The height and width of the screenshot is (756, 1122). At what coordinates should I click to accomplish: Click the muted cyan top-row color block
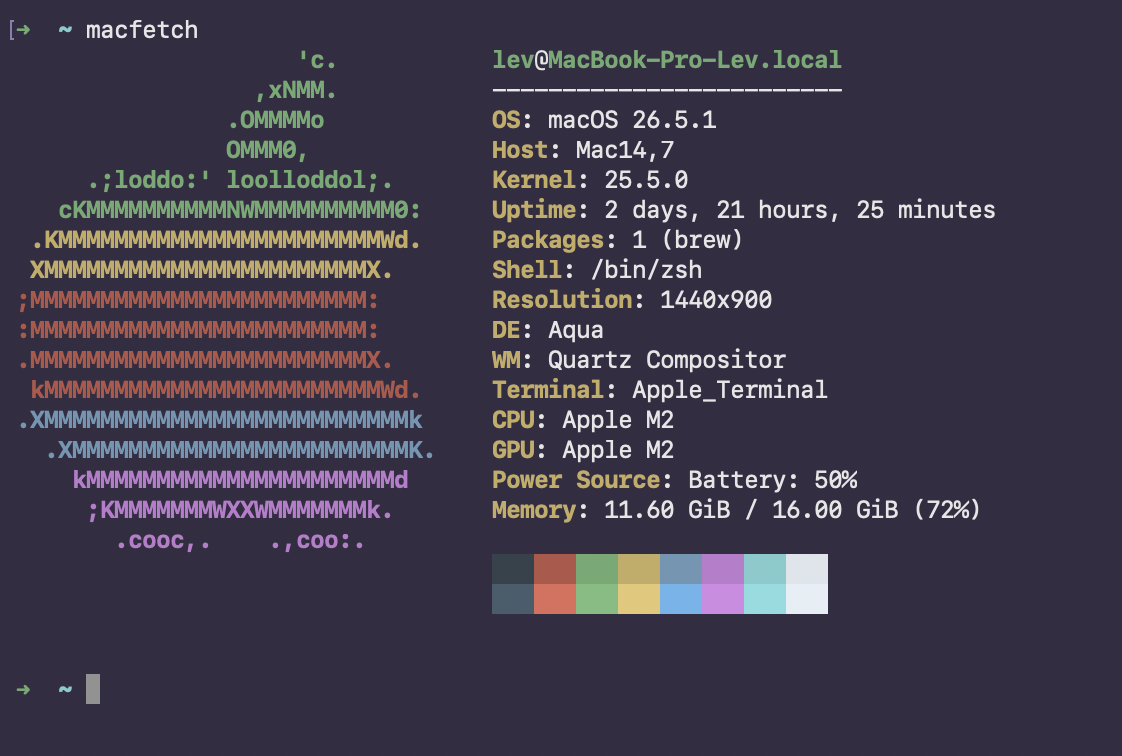(x=765, y=569)
